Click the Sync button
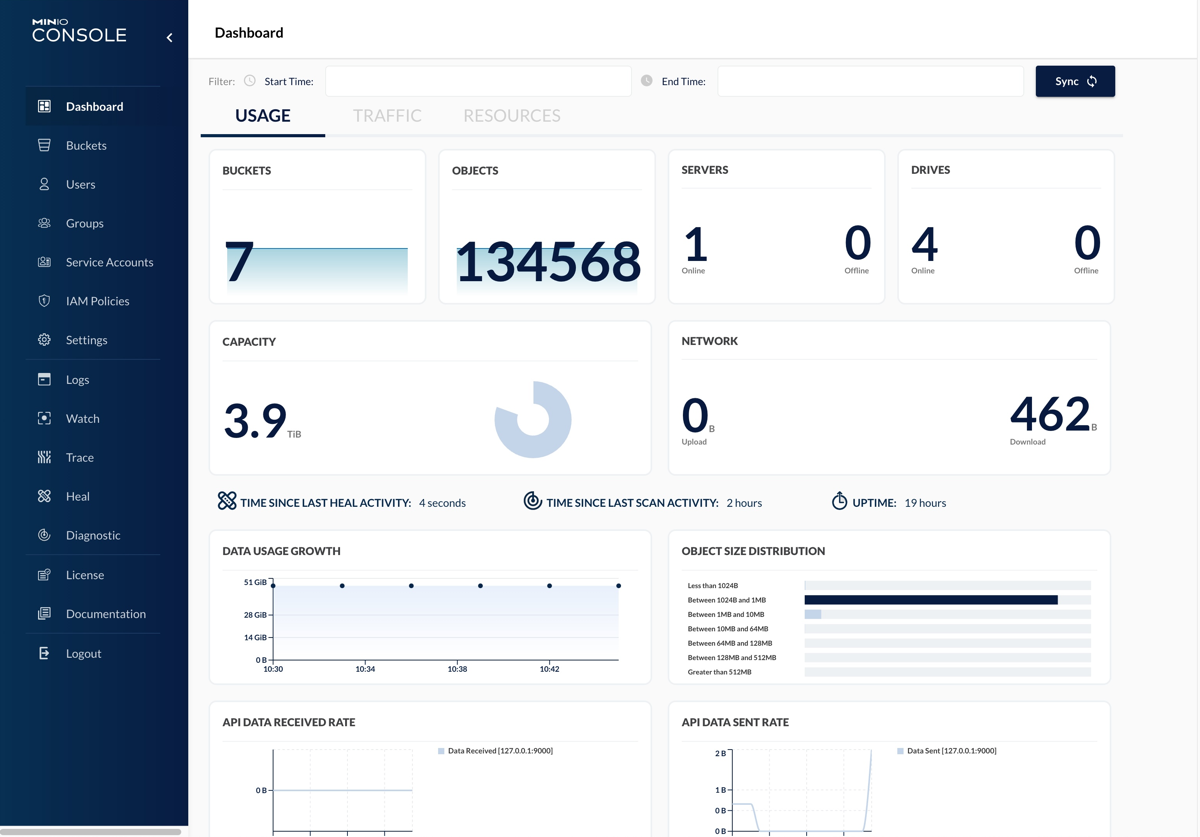The height and width of the screenshot is (837, 1200). tap(1075, 81)
